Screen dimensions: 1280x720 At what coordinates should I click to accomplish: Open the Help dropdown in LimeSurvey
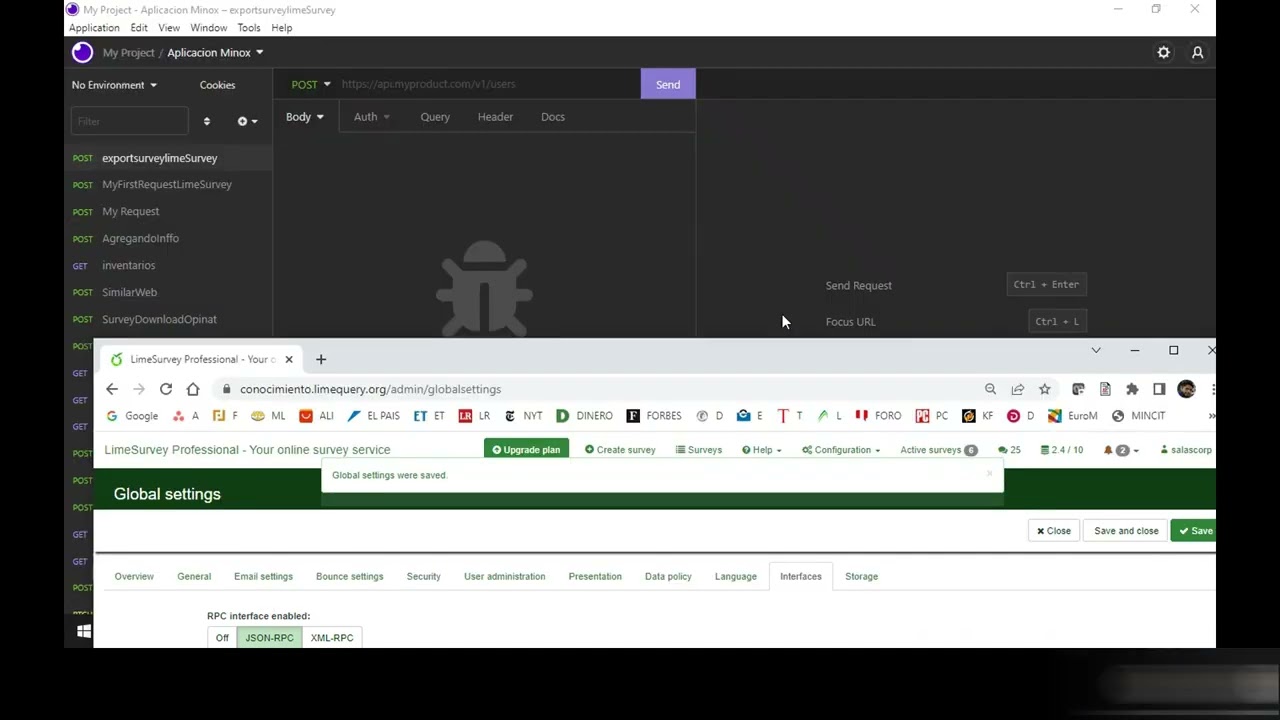tap(761, 450)
